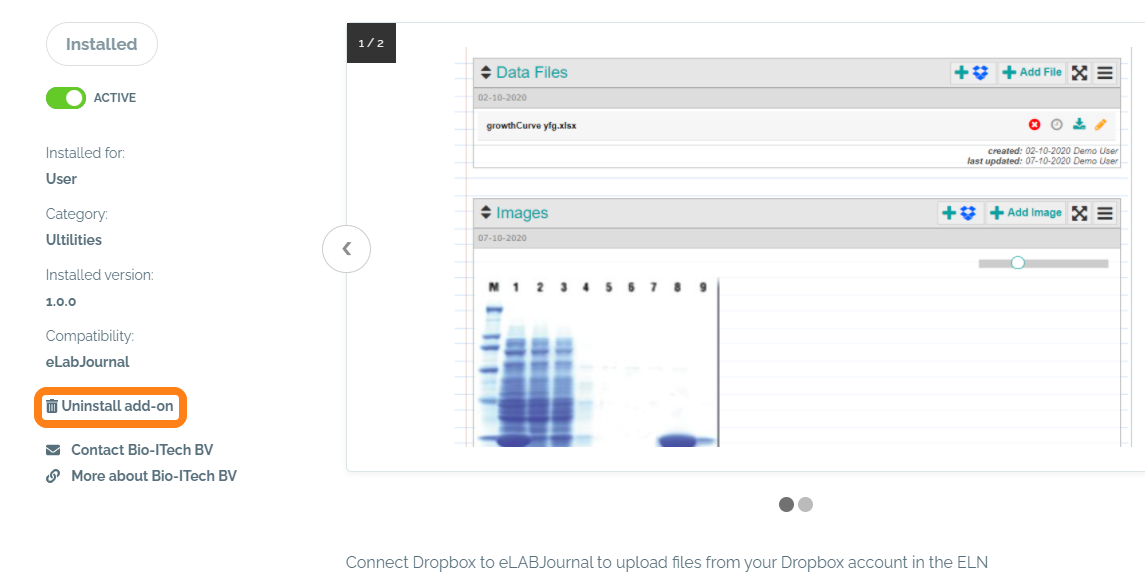Toggle the ACTIVE add-on switch
Screen dimensions: 1145x579
pos(66,98)
